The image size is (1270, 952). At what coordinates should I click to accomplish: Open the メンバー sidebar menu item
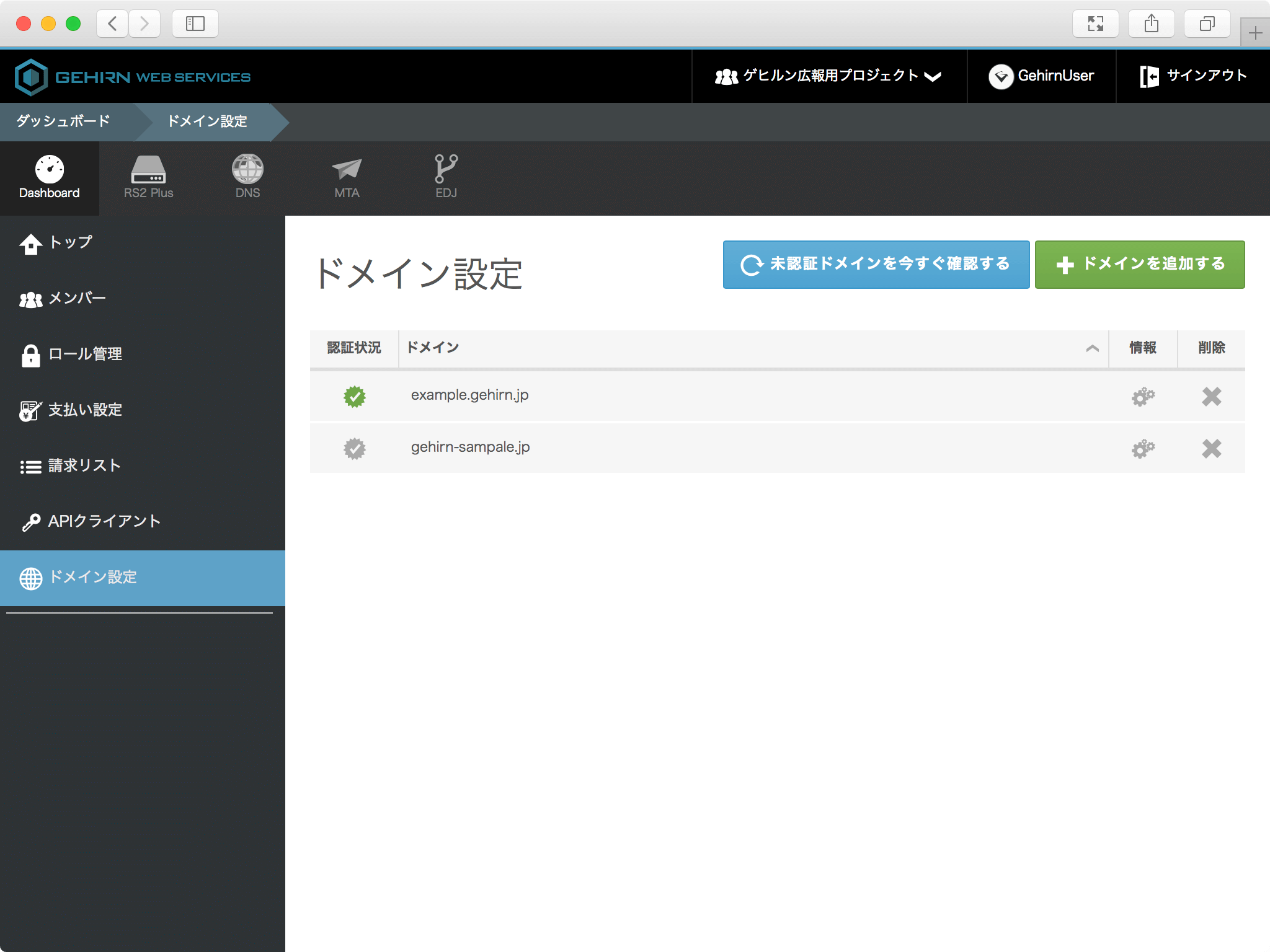pos(77,299)
